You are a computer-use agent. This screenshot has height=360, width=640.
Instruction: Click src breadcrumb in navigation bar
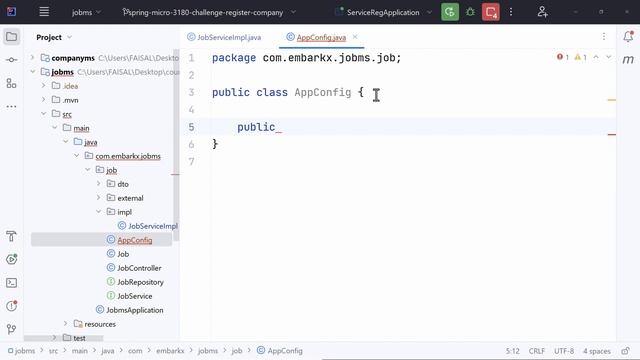tap(53, 351)
